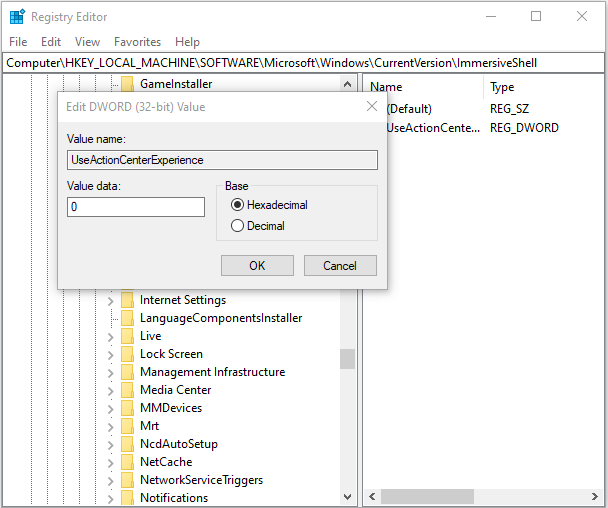Screen dimensions: 608x508
Task: Select the Notifications folder icon
Action: click(x=127, y=498)
